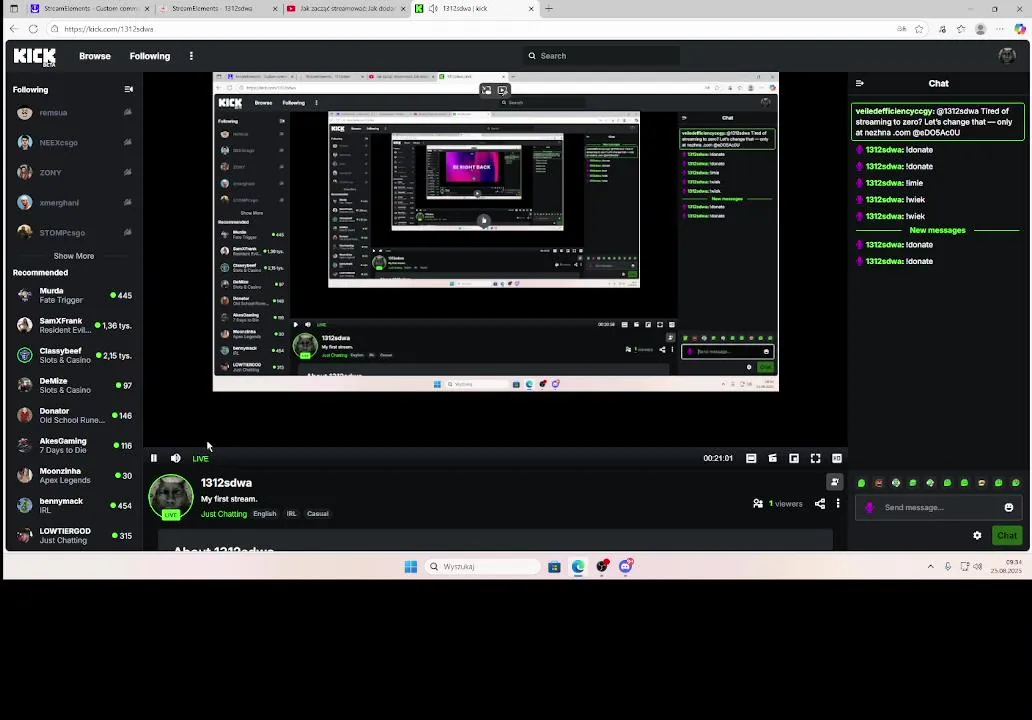Show hidden system tray icons

(x=931, y=567)
